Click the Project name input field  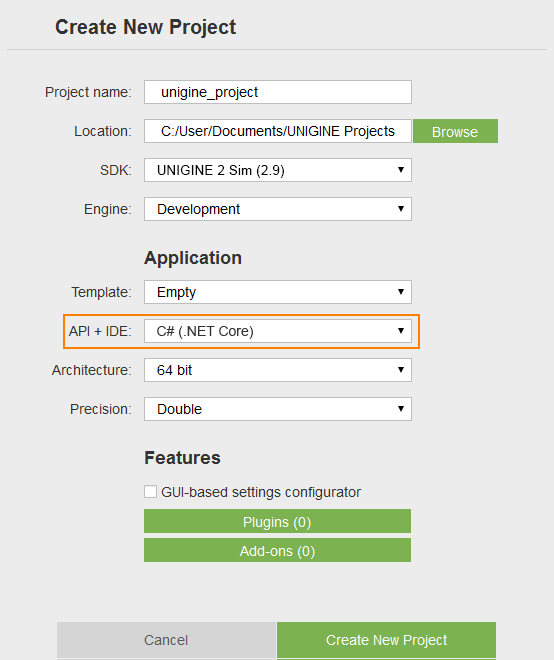277,92
